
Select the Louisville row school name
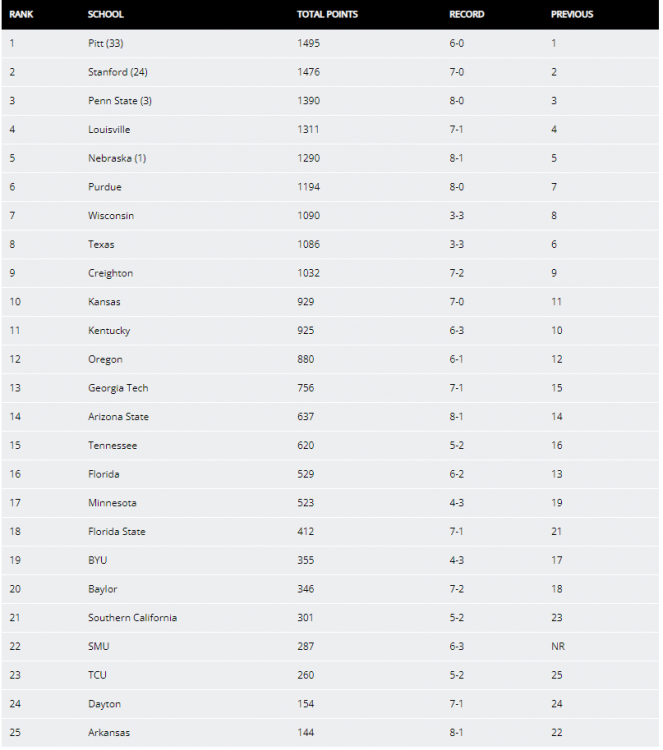tap(109, 130)
